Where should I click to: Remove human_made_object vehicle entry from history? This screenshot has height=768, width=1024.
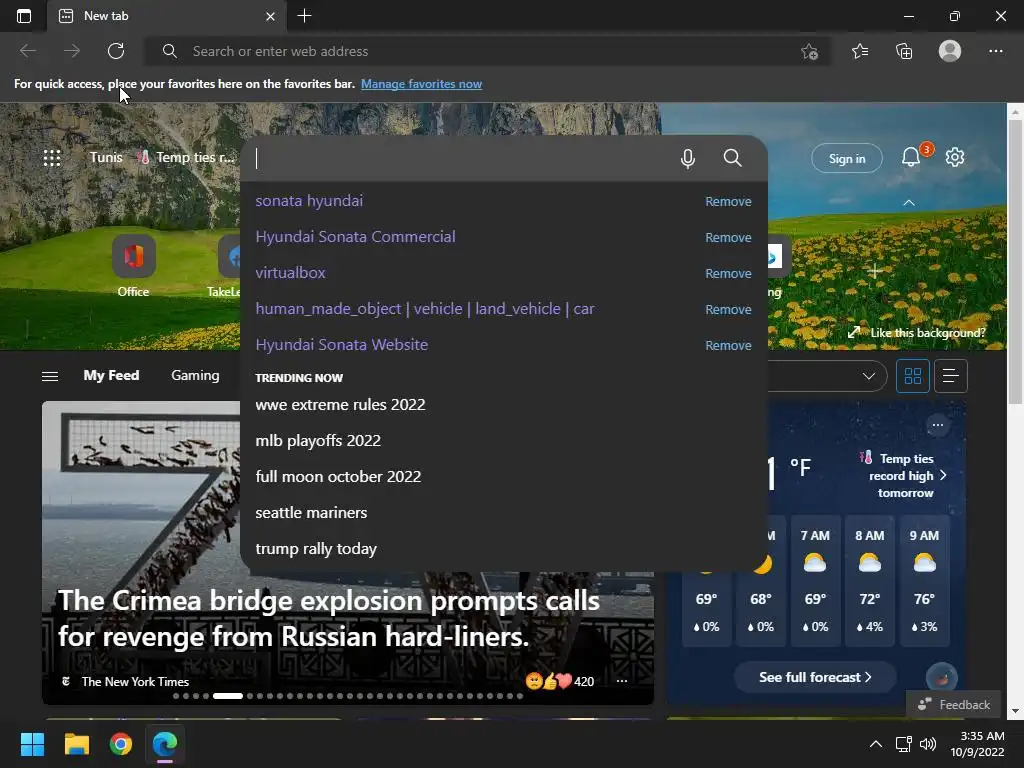(728, 309)
